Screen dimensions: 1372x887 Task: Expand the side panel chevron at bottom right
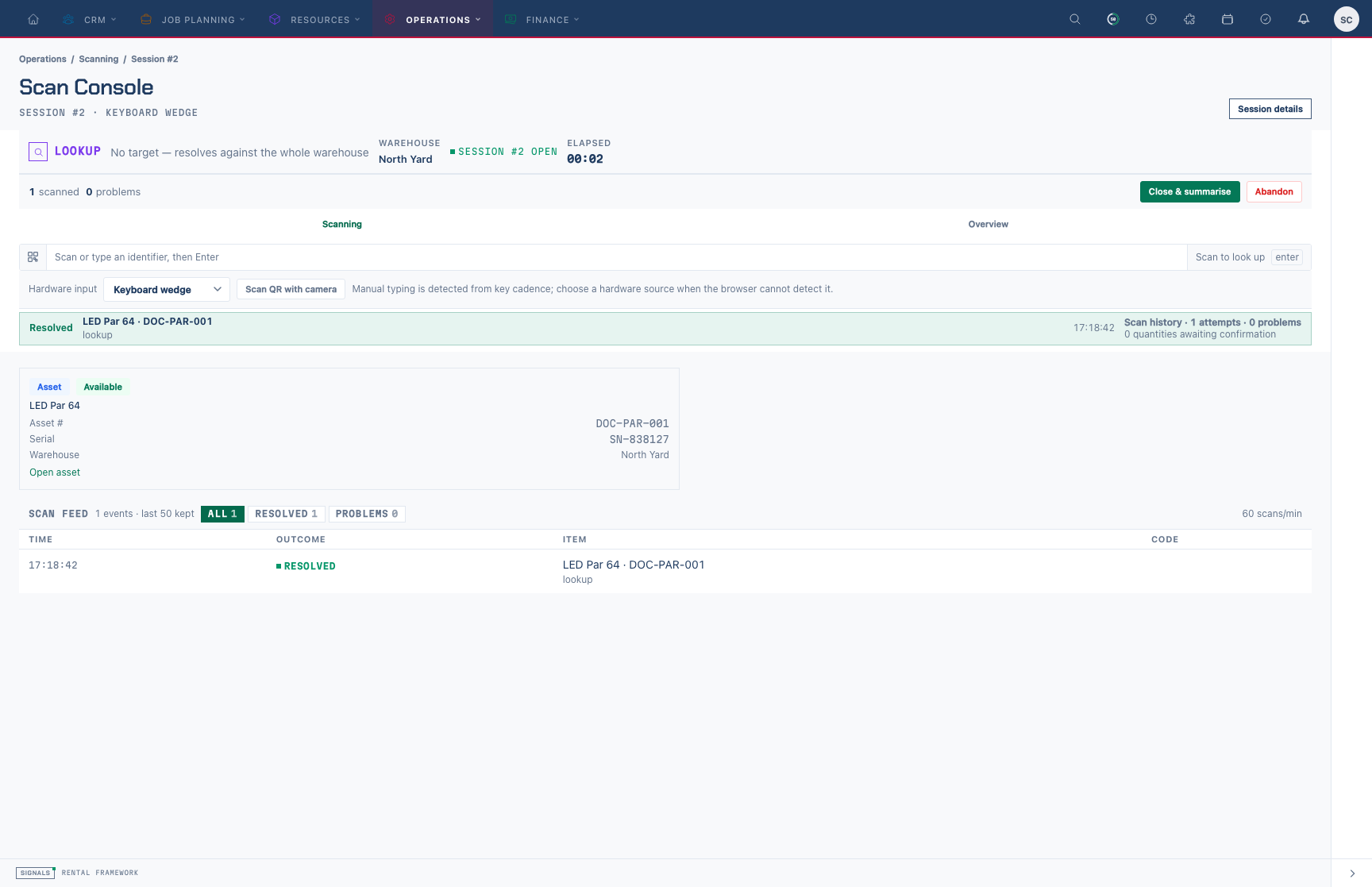tap(1352, 874)
